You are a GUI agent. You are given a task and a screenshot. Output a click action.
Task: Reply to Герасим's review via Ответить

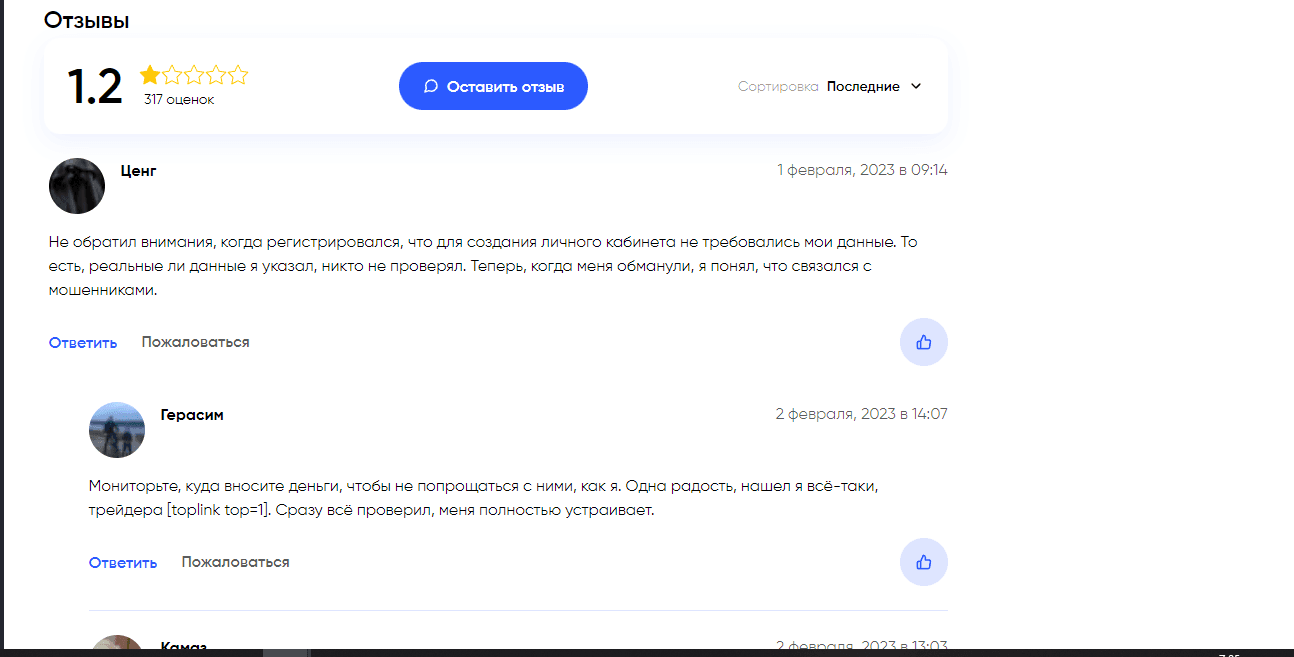122,562
